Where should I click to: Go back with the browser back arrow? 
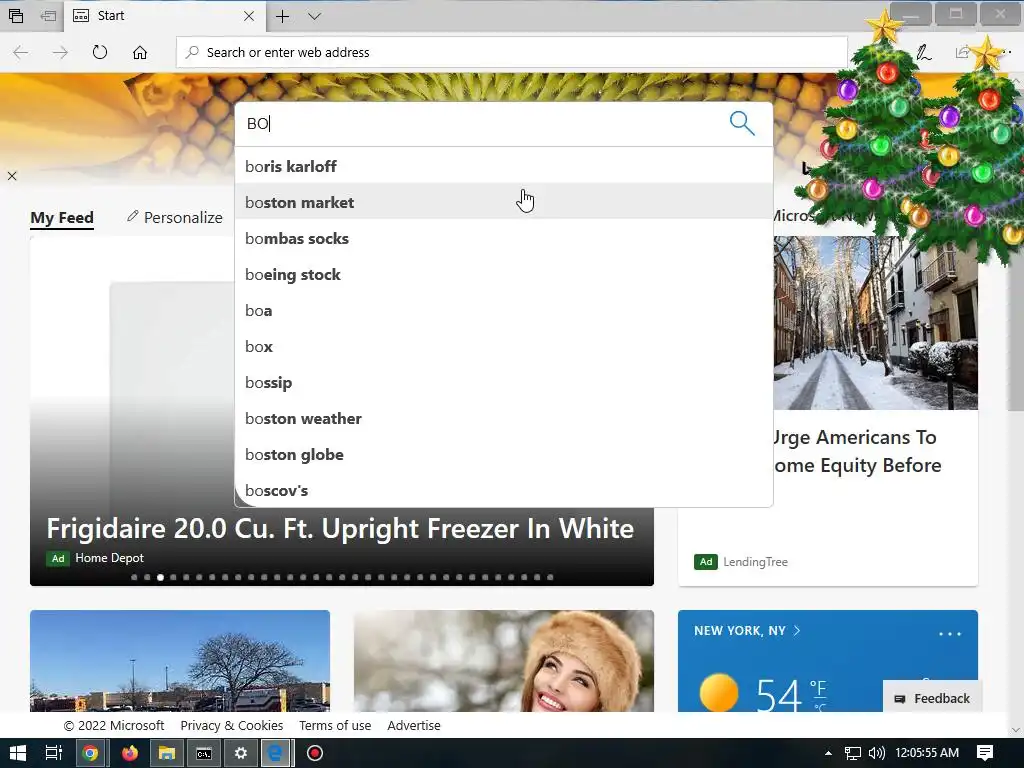[x=21, y=52]
